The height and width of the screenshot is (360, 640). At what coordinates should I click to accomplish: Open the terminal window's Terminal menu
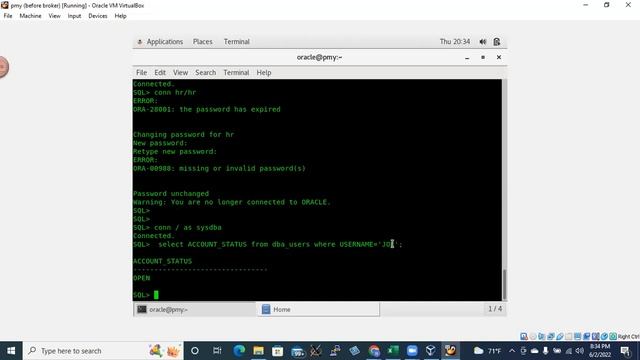[236, 73]
